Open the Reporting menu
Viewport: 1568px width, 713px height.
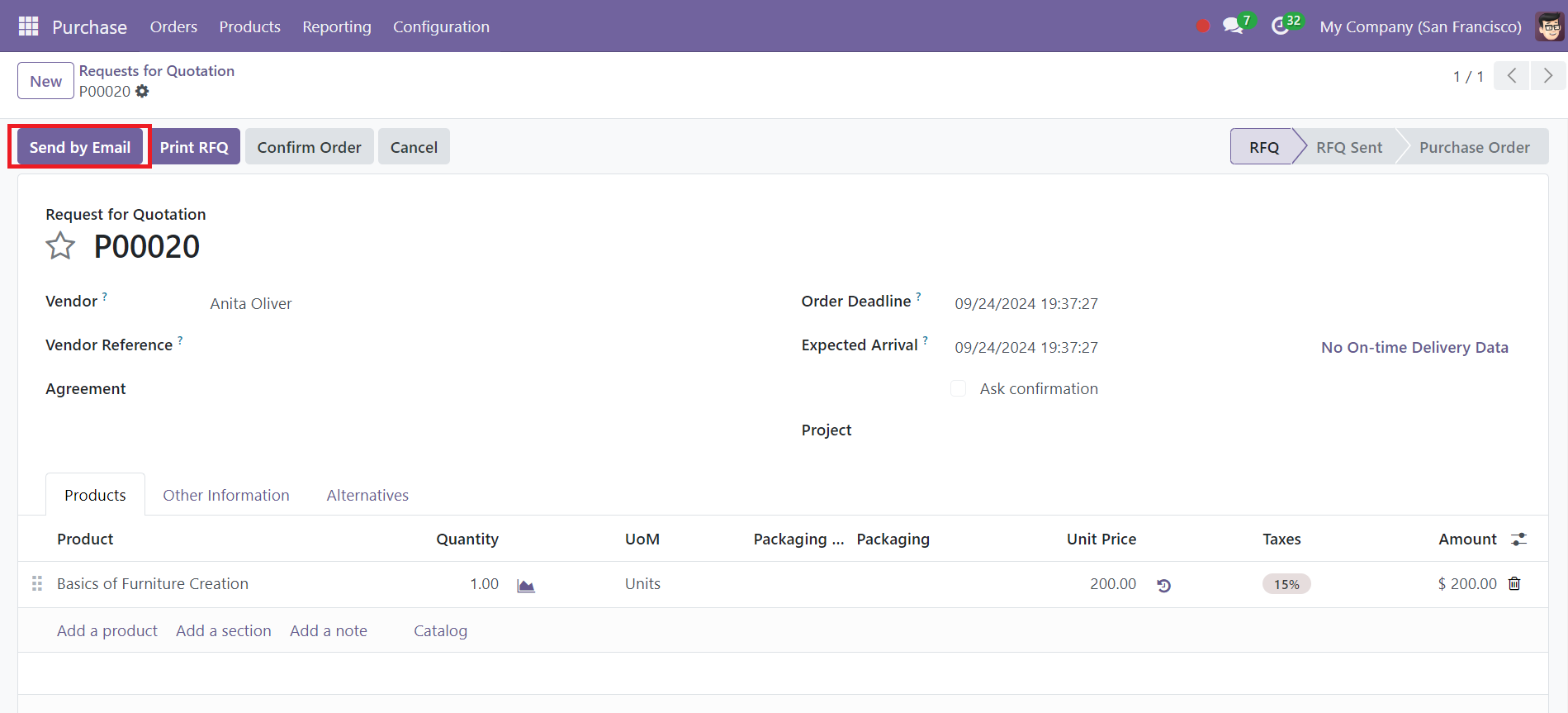tap(337, 26)
